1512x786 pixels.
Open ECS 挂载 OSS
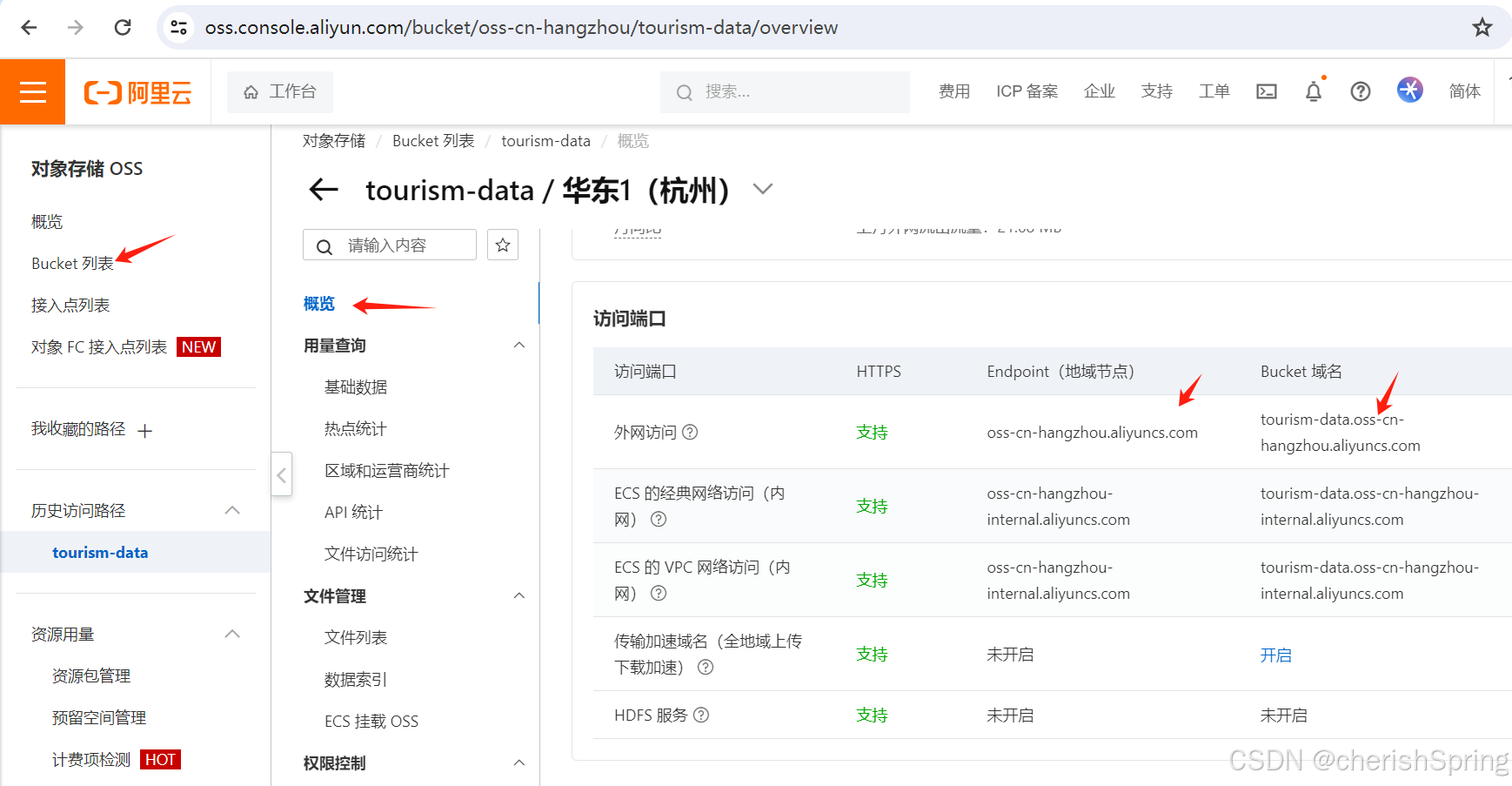pyautogui.click(x=371, y=722)
